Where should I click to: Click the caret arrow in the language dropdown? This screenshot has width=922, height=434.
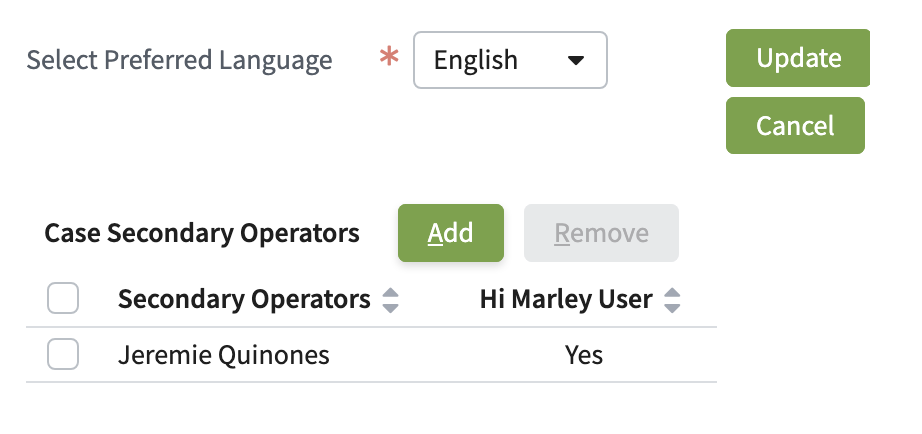click(x=575, y=60)
